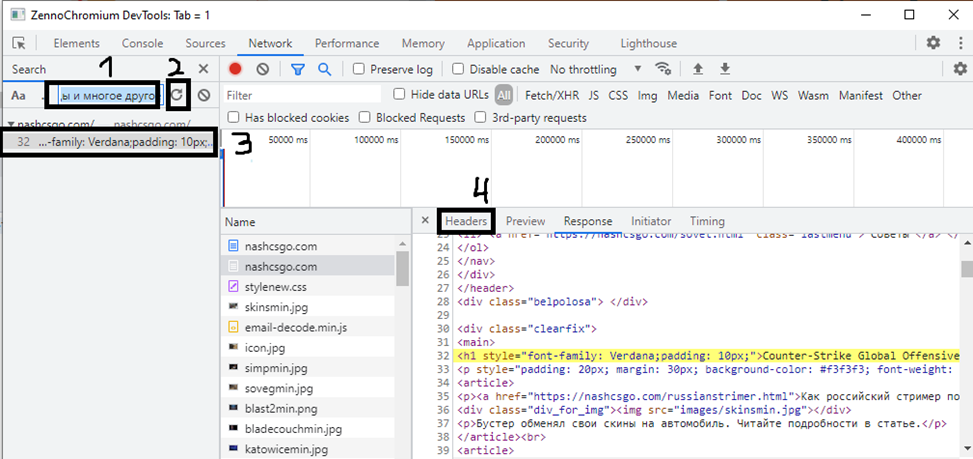Click the red record network log button
973x459 pixels.
click(236, 69)
